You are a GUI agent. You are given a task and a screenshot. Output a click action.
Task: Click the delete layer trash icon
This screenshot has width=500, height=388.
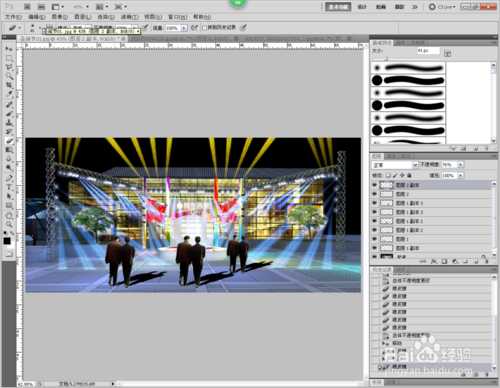pyautogui.click(x=485, y=261)
